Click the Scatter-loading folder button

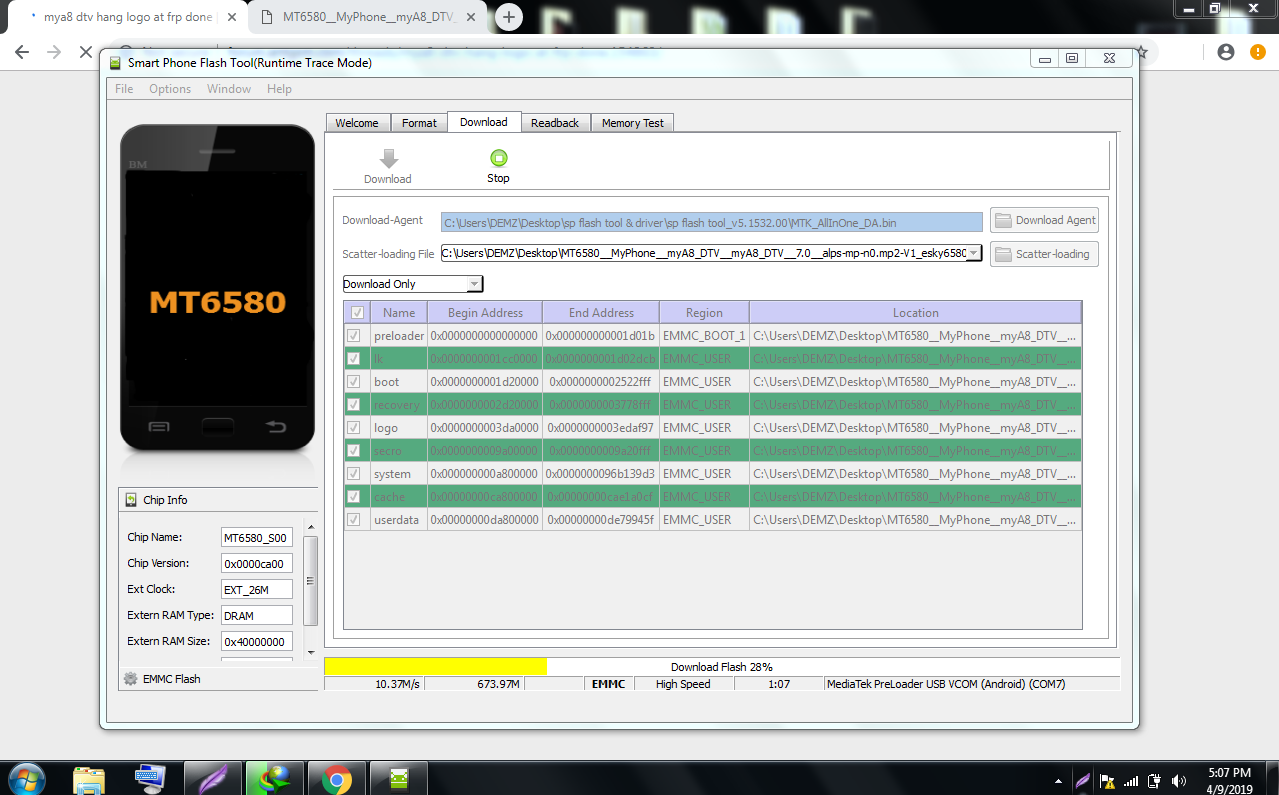pos(1045,254)
